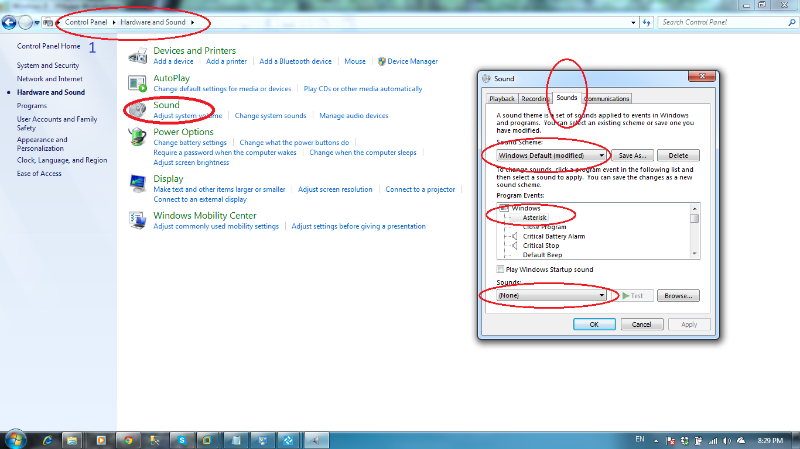The width and height of the screenshot is (800, 449).
Task: Open the address bar history dropdown
Action: [x=633, y=22]
